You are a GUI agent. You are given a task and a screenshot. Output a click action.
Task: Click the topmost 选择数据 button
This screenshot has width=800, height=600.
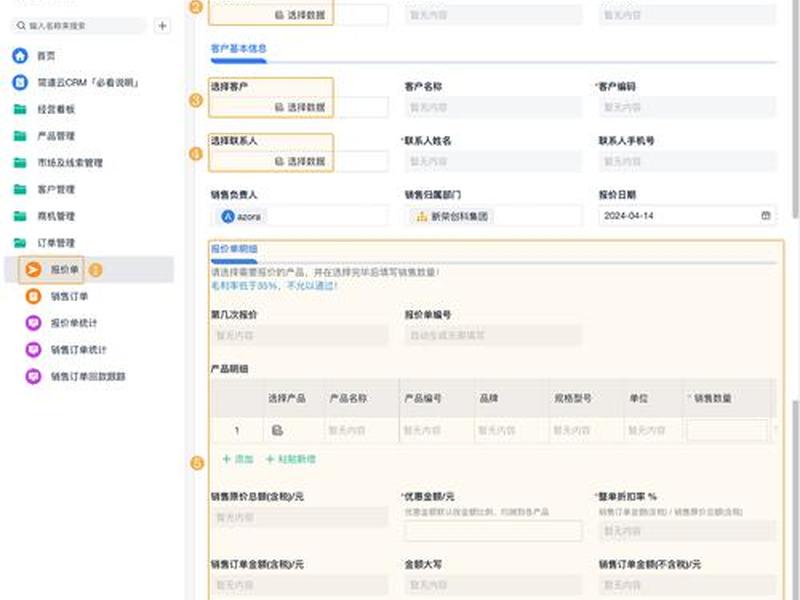300,15
